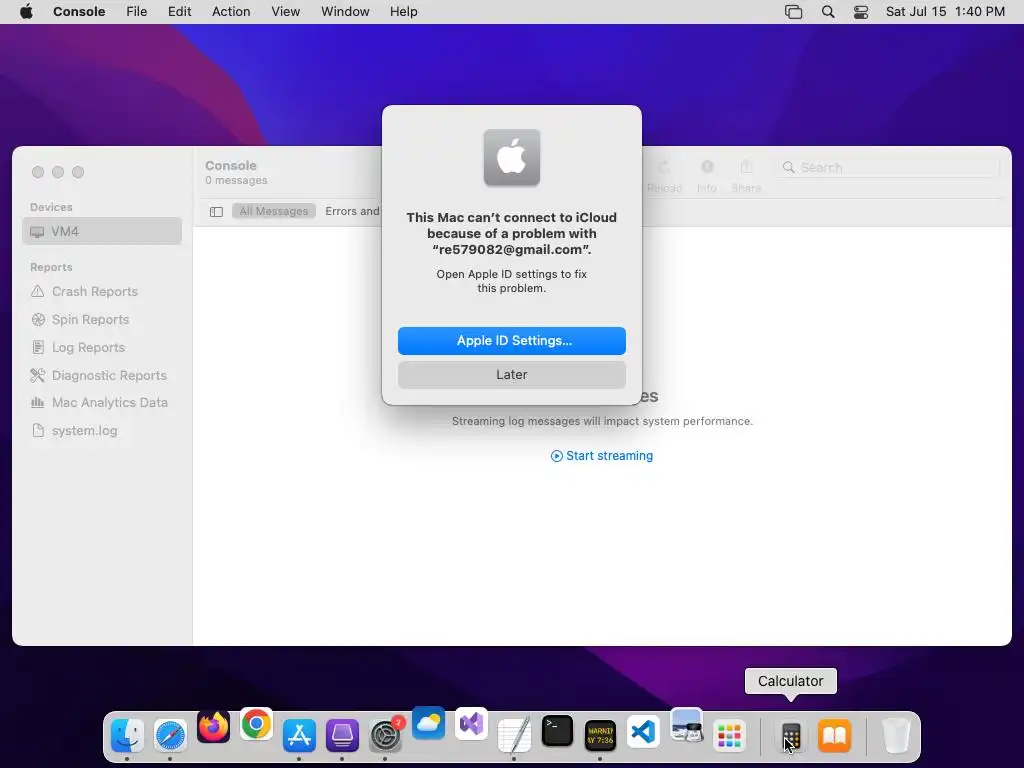Image resolution: width=1024 pixels, height=768 pixels.
Task: Open Spotlight search in menu bar
Action: [x=828, y=12]
